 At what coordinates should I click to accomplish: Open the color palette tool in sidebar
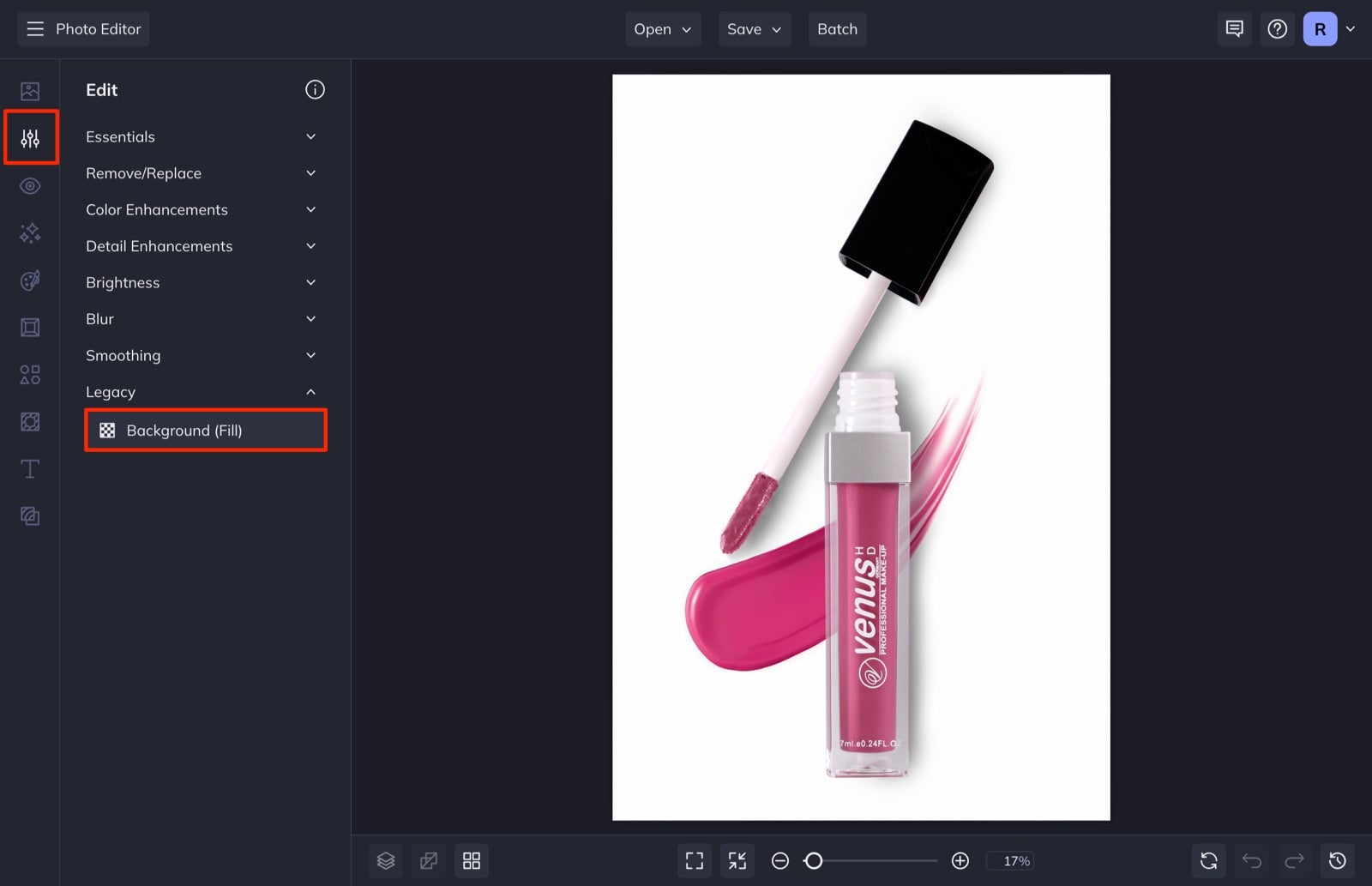pyautogui.click(x=30, y=280)
